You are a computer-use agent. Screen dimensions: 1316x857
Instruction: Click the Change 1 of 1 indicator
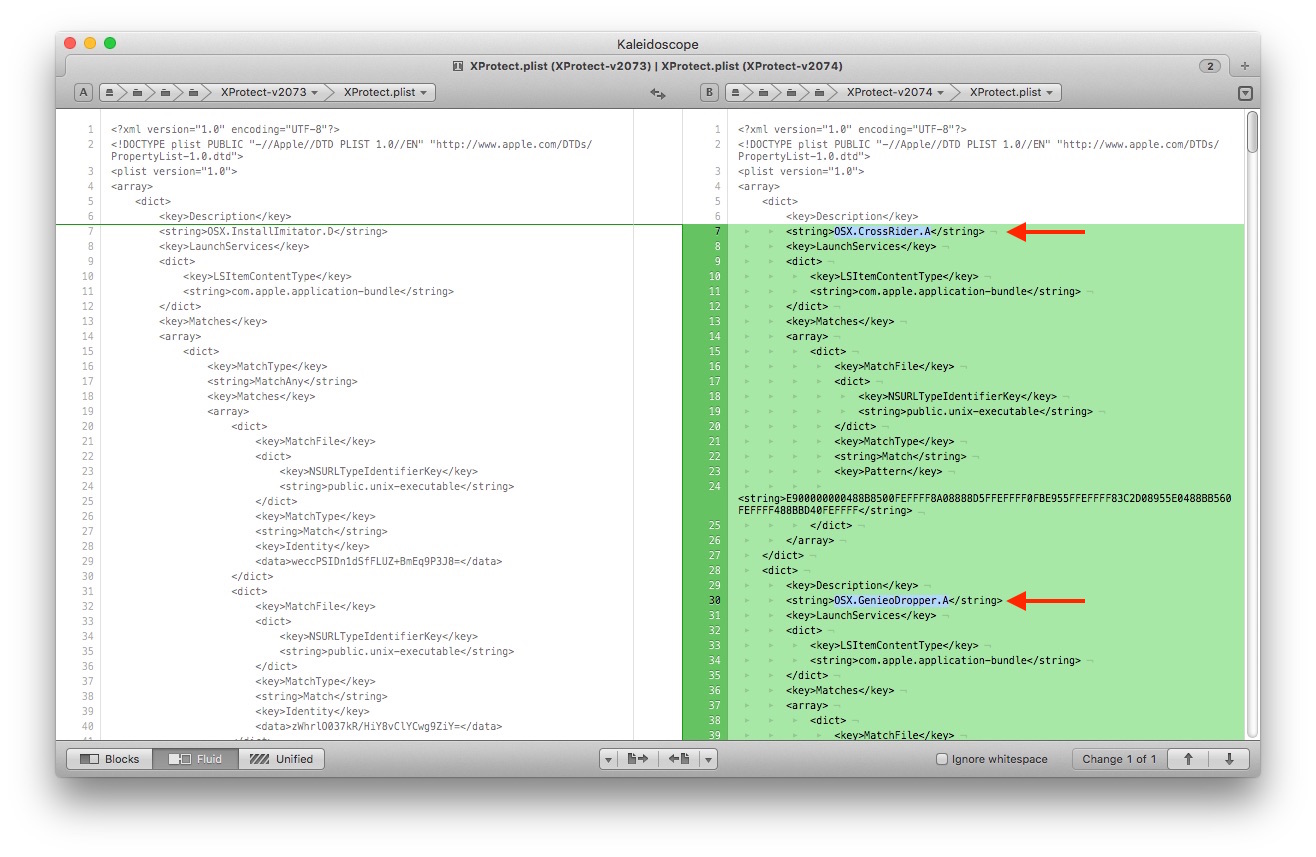[x=1119, y=759]
